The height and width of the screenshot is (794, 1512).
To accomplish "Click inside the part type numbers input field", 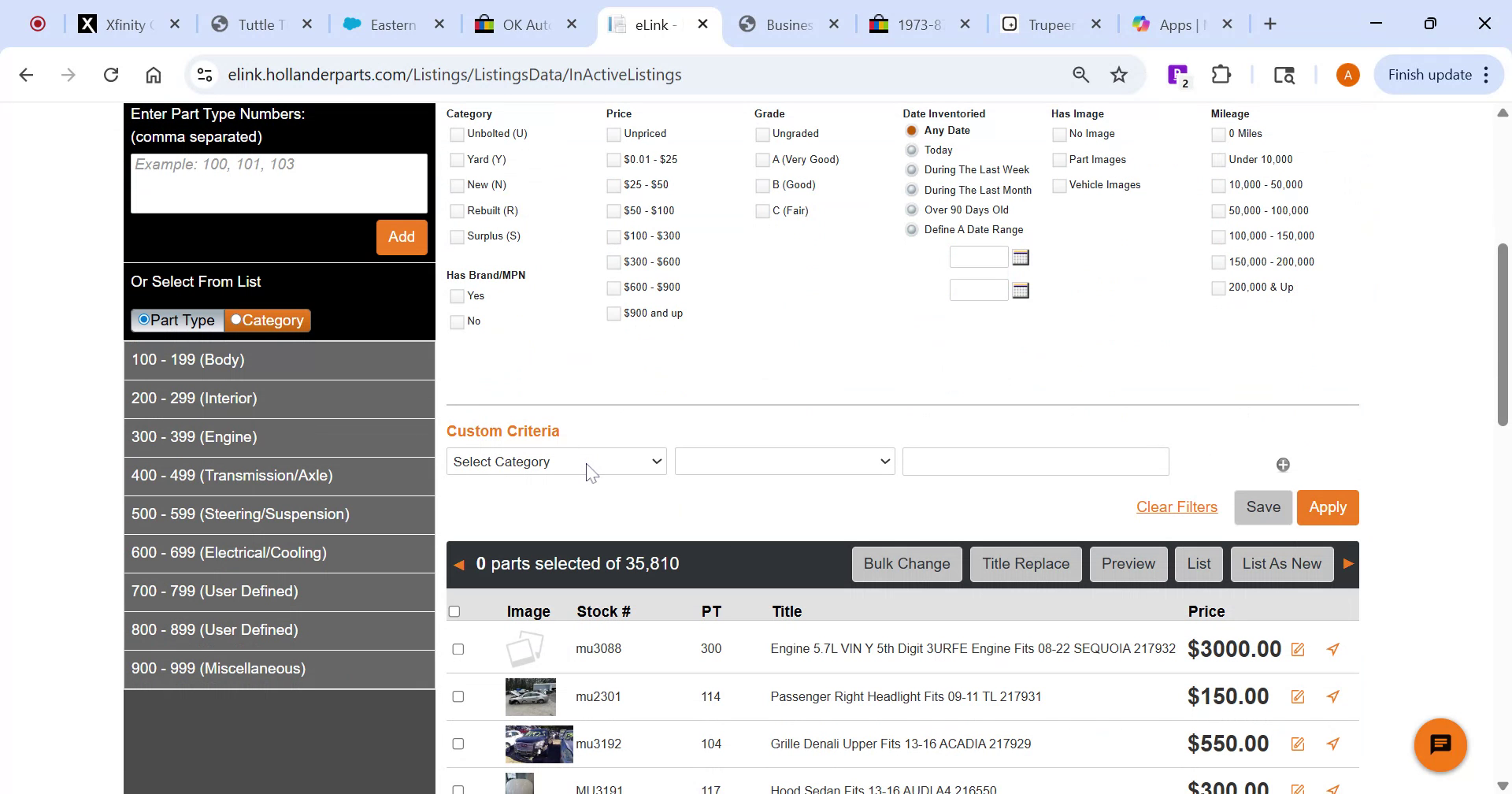I will point(278,184).
